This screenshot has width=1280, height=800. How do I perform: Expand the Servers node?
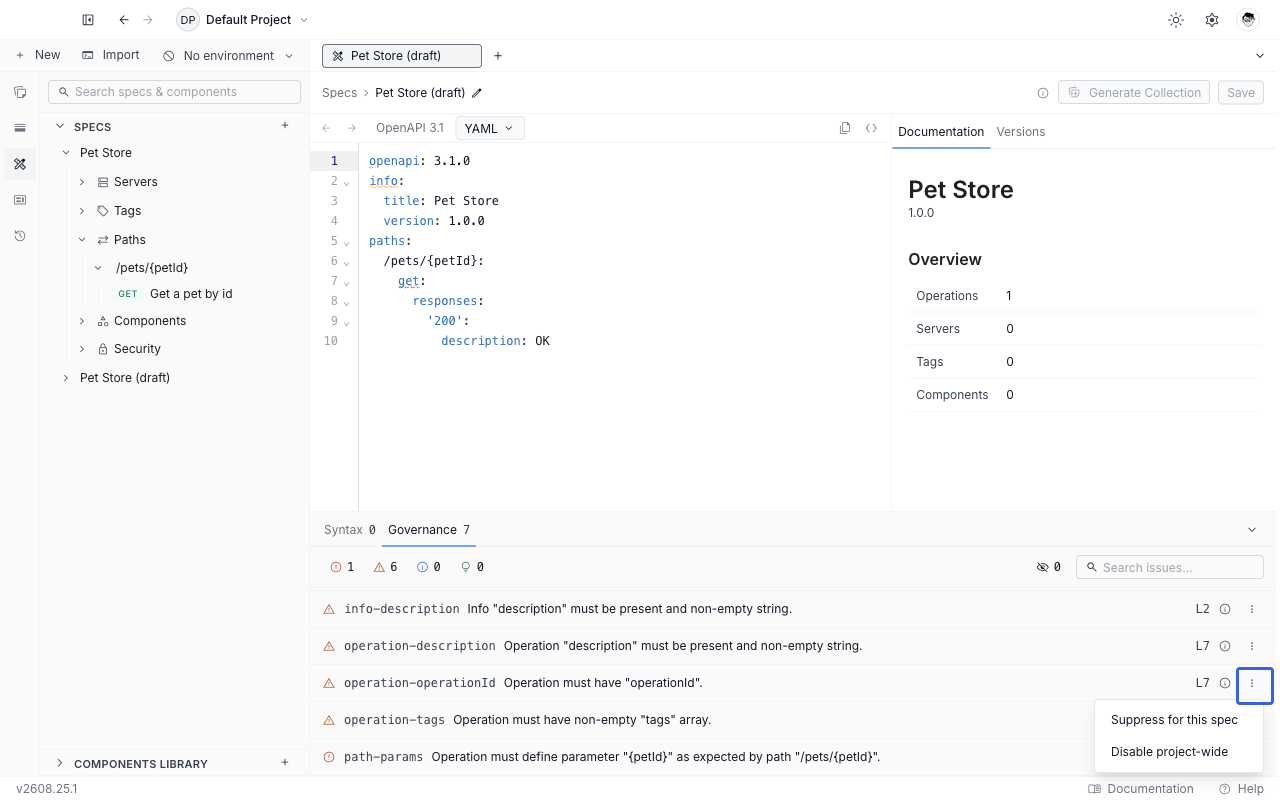(x=82, y=182)
